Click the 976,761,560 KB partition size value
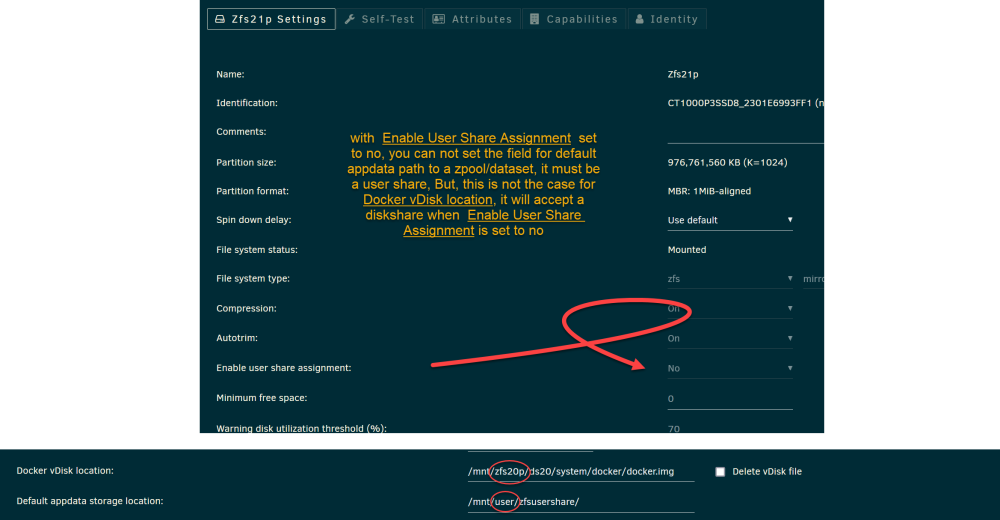The image size is (1000, 520). [727, 162]
